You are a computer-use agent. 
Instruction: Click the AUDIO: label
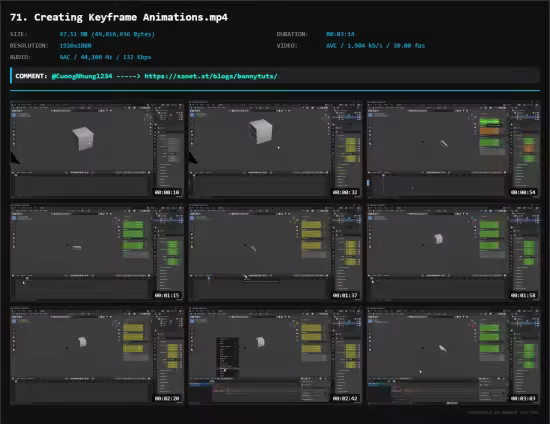pos(20,57)
